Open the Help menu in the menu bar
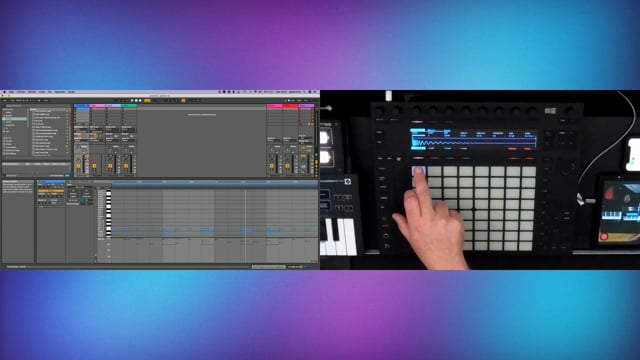The image size is (640, 360). coord(71,92)
